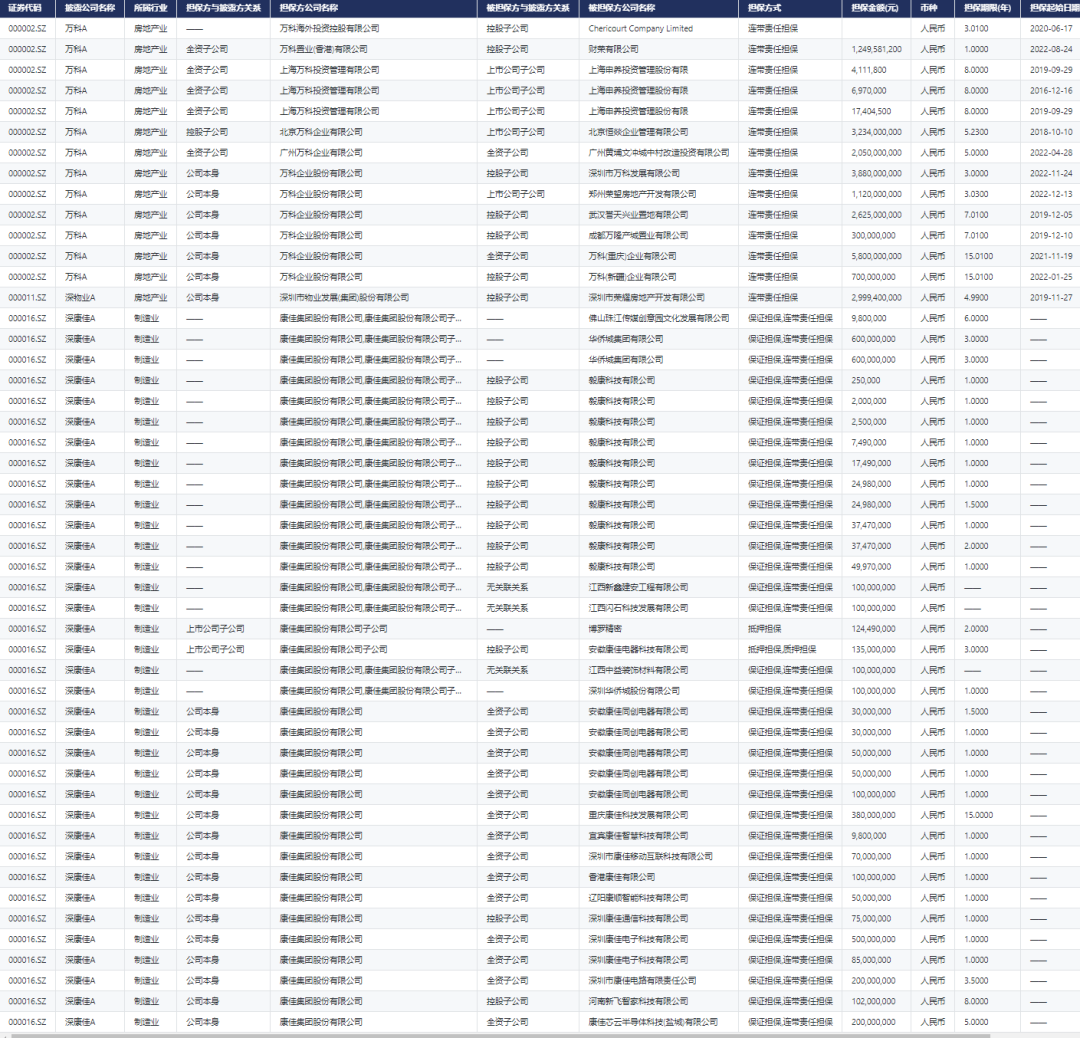1080x1038 pixels.
Task: Select the 江西新鑫建安工程有限公司 cell
Action: point(638,588)
